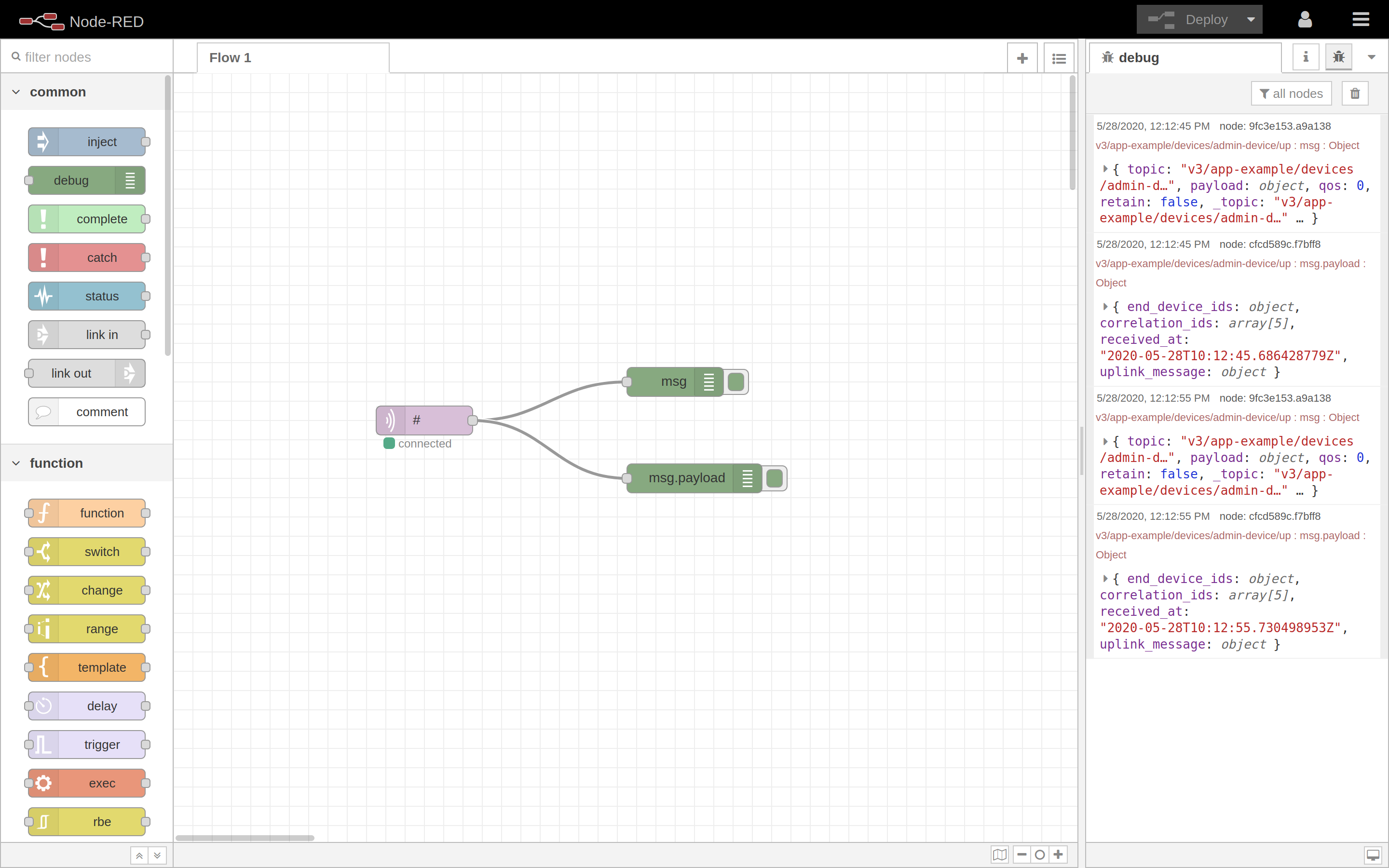Open the all nodes debug filter
The height and width of the screenshot is (868, 1389).
pyautogui.click(x=1291, y=93)
